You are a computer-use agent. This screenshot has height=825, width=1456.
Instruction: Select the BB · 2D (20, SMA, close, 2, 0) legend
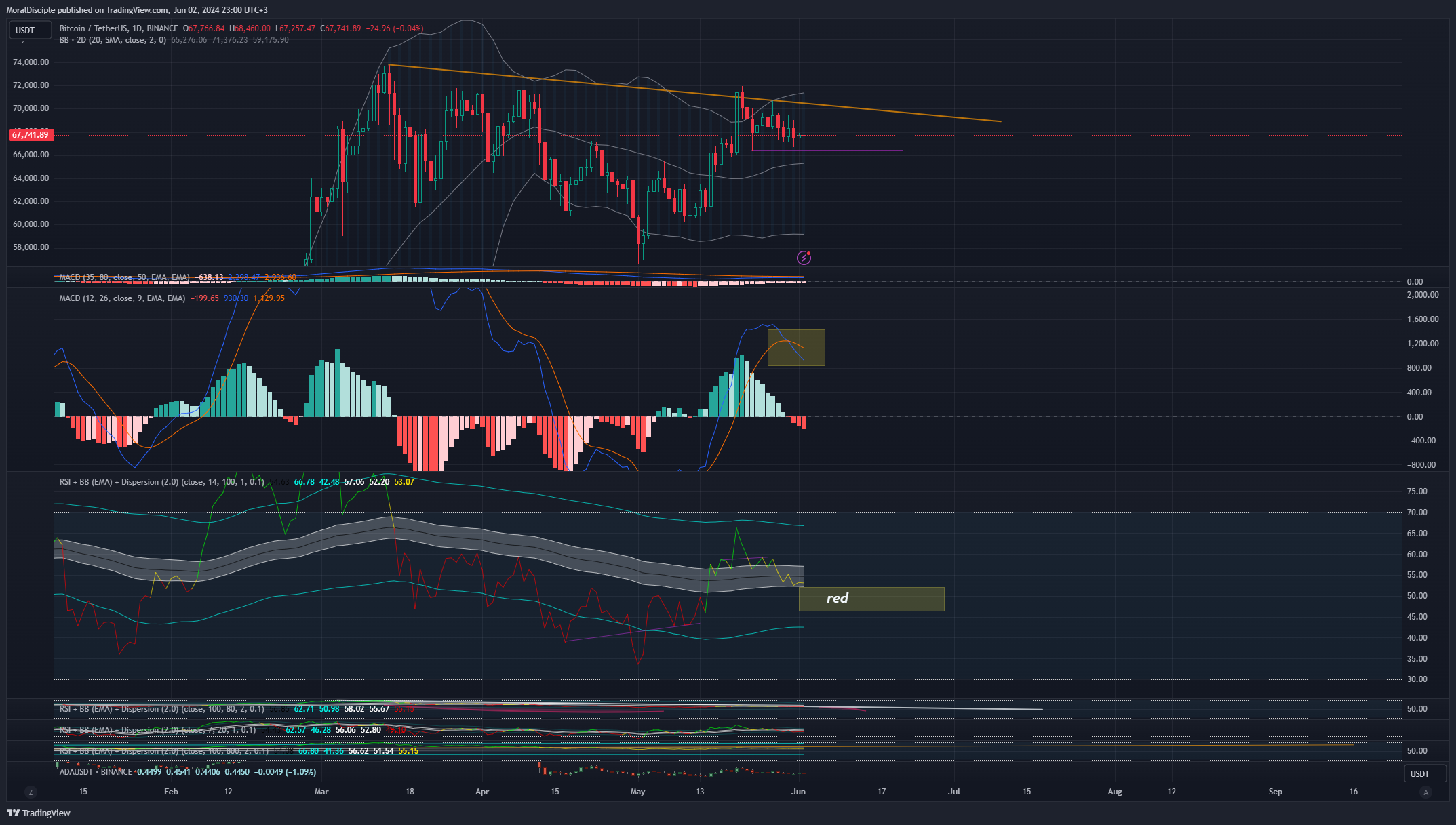point(113,40)
